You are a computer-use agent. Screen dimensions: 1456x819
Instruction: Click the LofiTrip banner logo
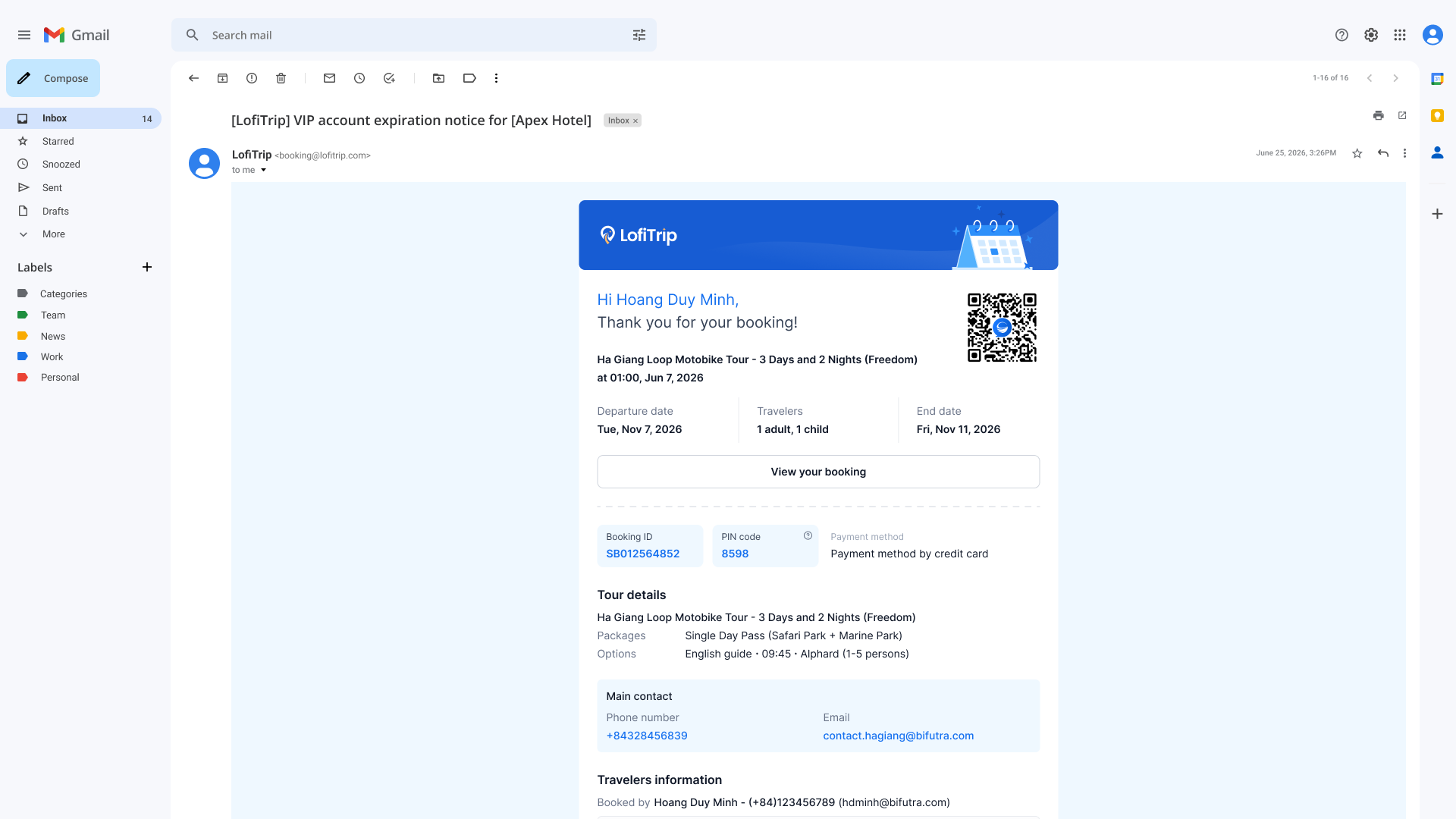(x=638, y=235)
